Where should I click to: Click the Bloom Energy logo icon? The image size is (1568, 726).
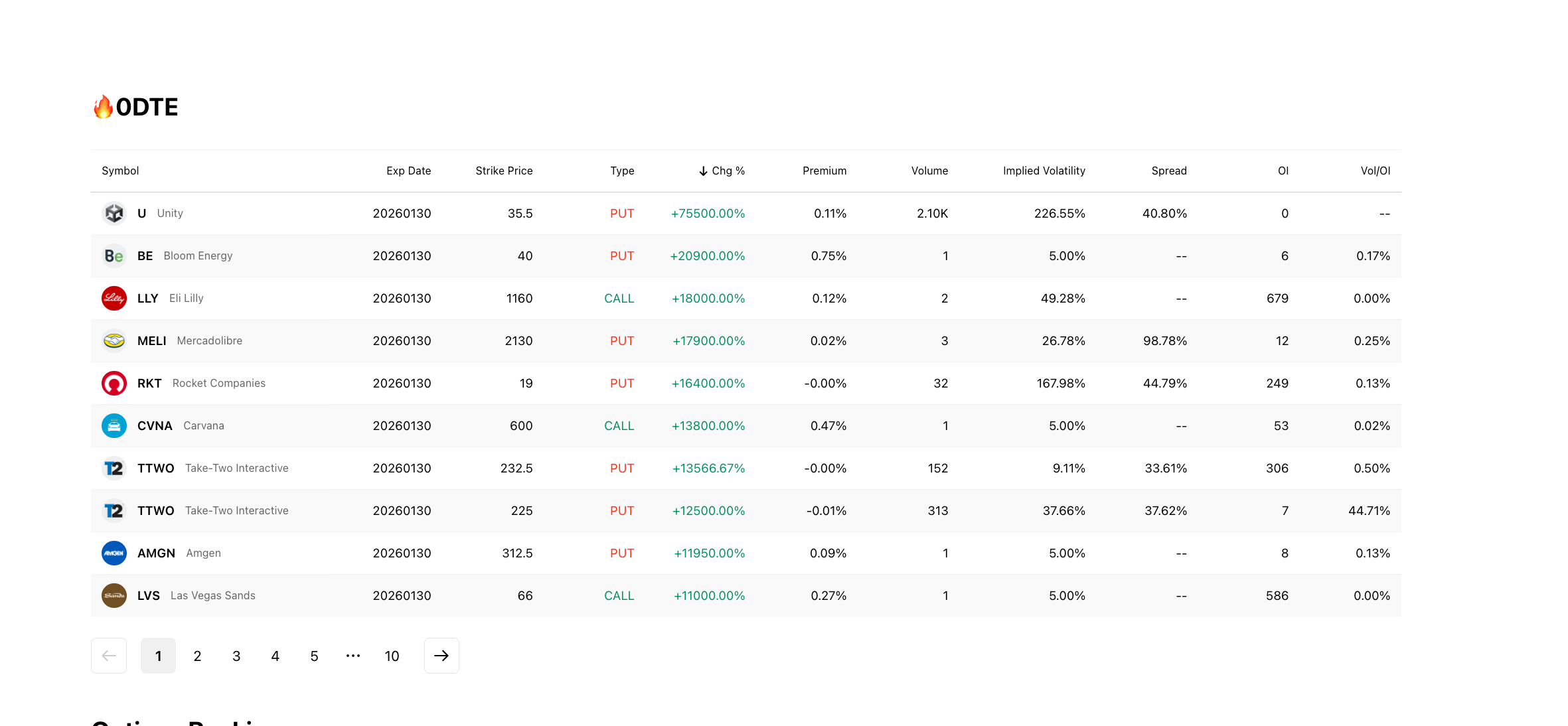pyautogui.click(x=114, y=255)
